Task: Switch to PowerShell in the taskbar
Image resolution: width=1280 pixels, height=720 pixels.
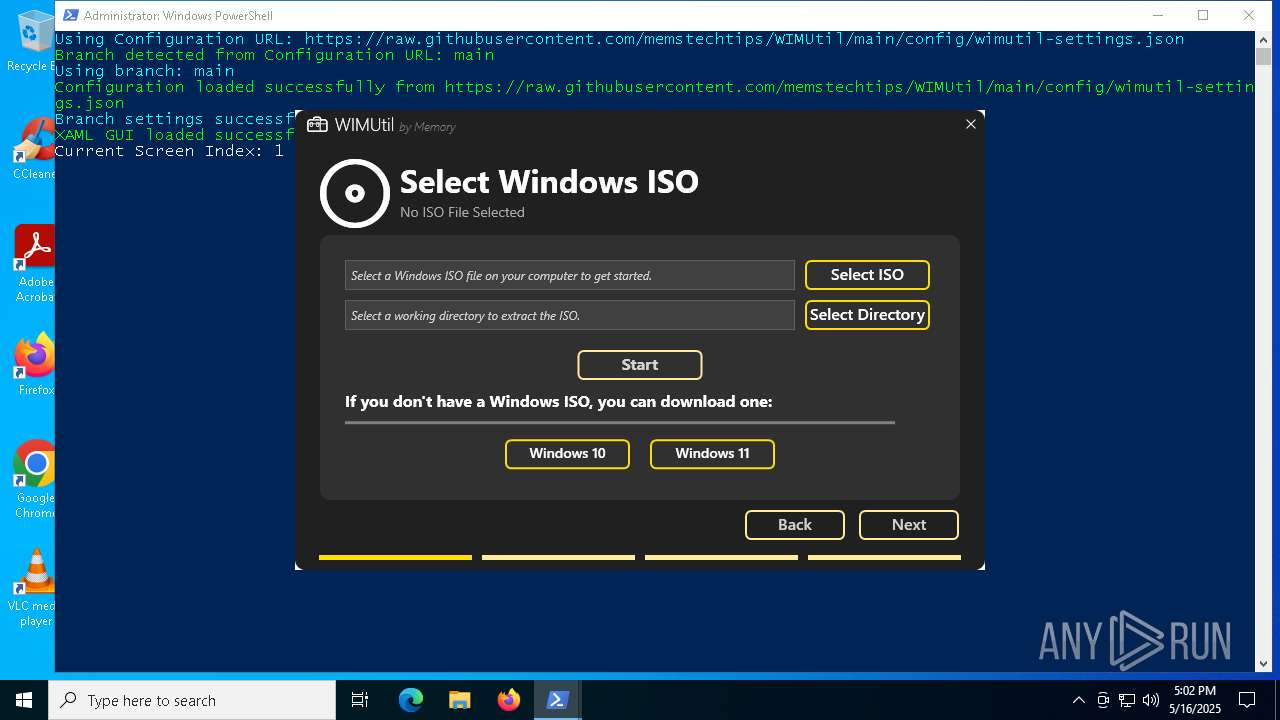Action: tap(558, 700)
